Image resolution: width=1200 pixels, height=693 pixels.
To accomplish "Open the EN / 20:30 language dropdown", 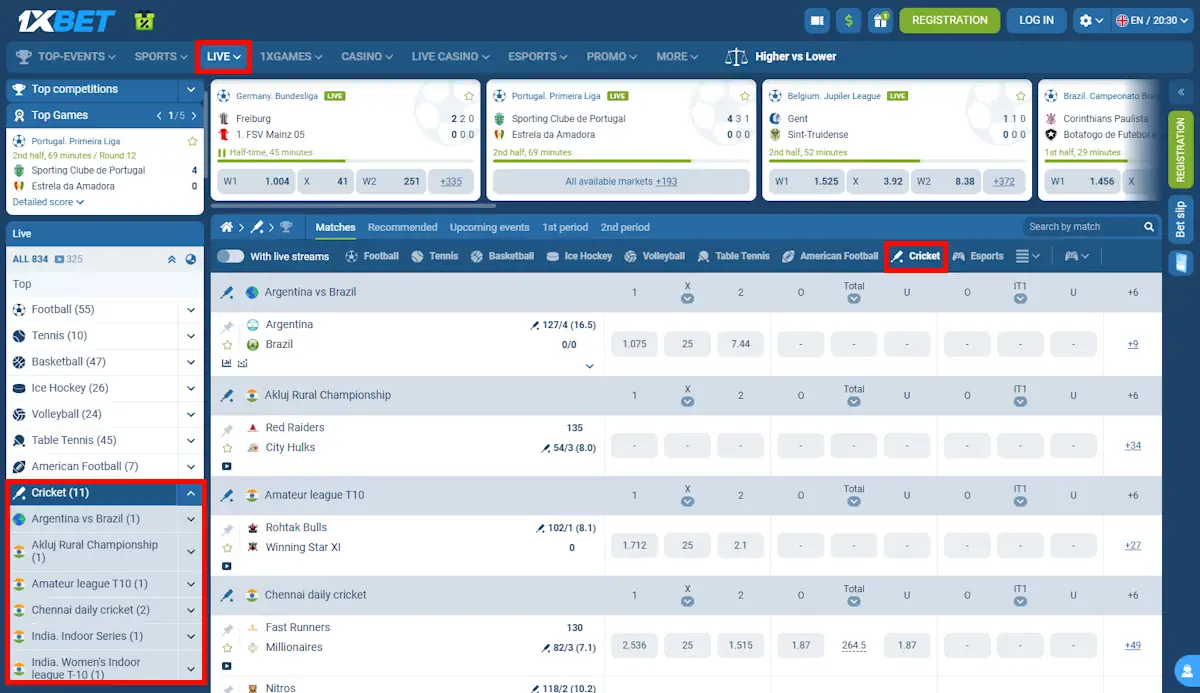I will [1150, 19].
